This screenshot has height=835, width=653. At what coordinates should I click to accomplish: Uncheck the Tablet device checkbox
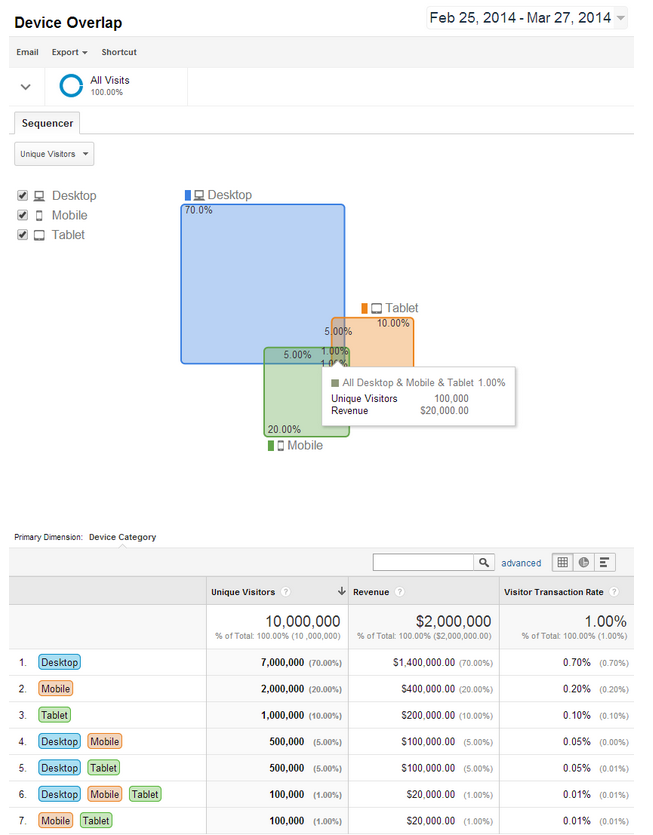coord(23,235)
